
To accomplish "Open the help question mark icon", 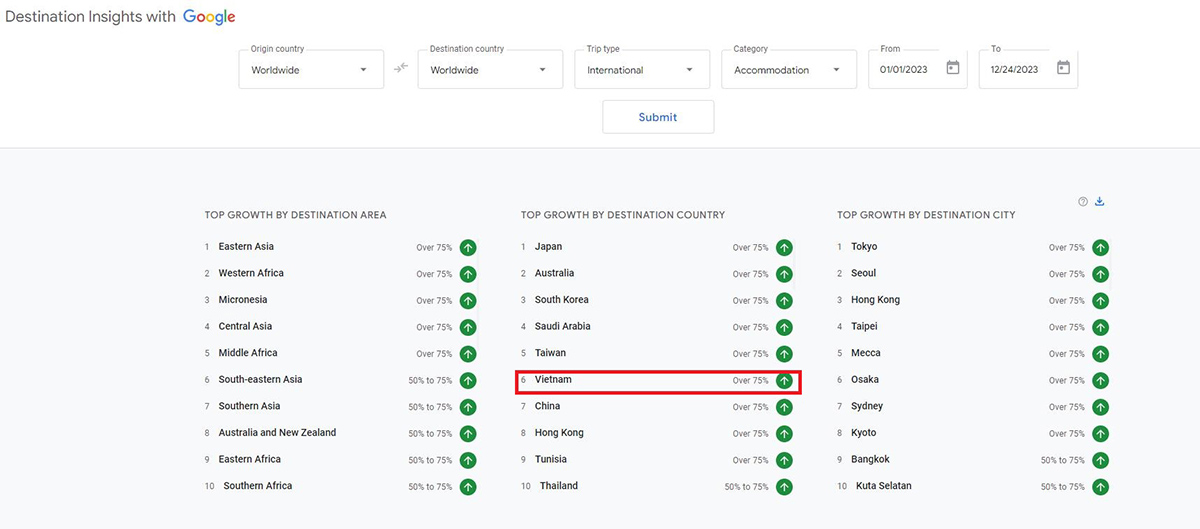I will click(1083, 202).
